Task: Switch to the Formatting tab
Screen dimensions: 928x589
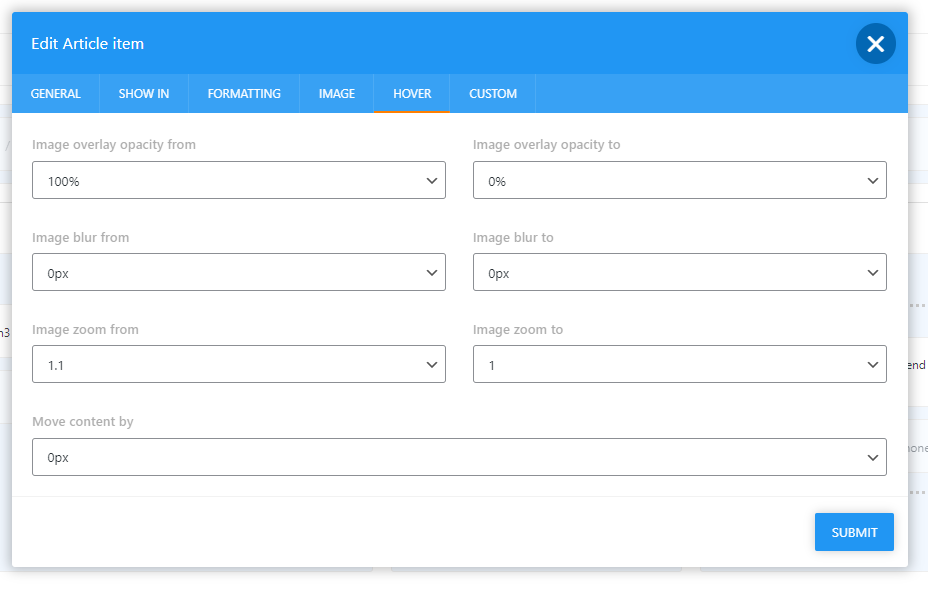Action: pyautogui.click(x=244, y=94)
